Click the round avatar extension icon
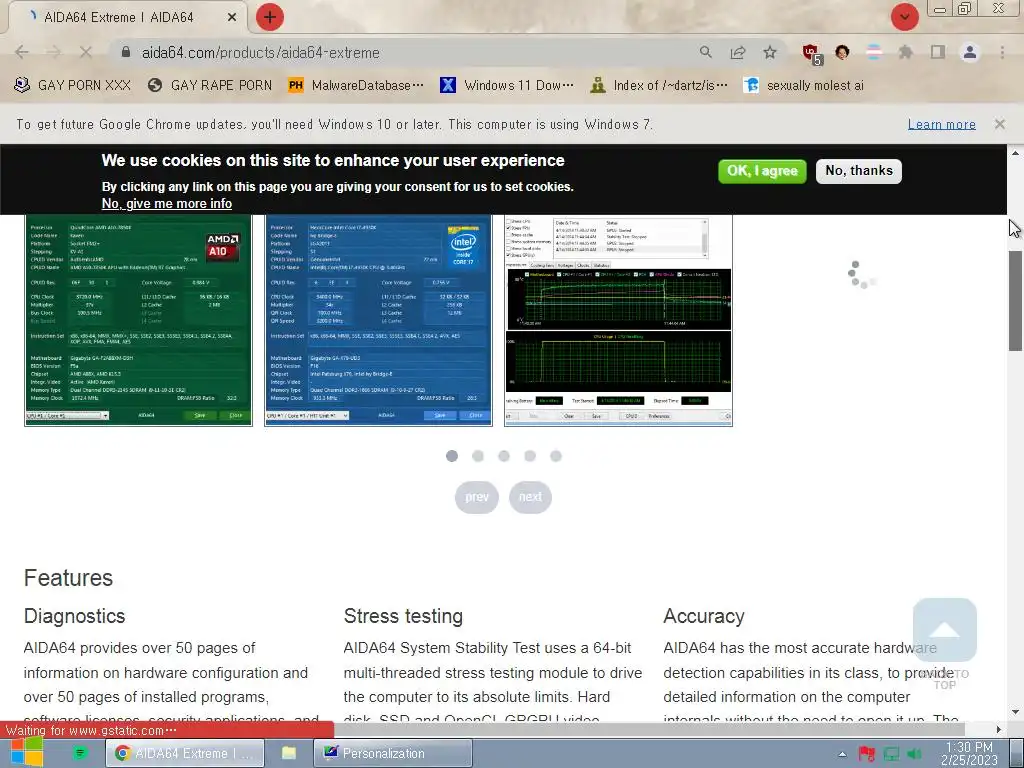This screenshot has width=1024, height=768. click(842, 52)
